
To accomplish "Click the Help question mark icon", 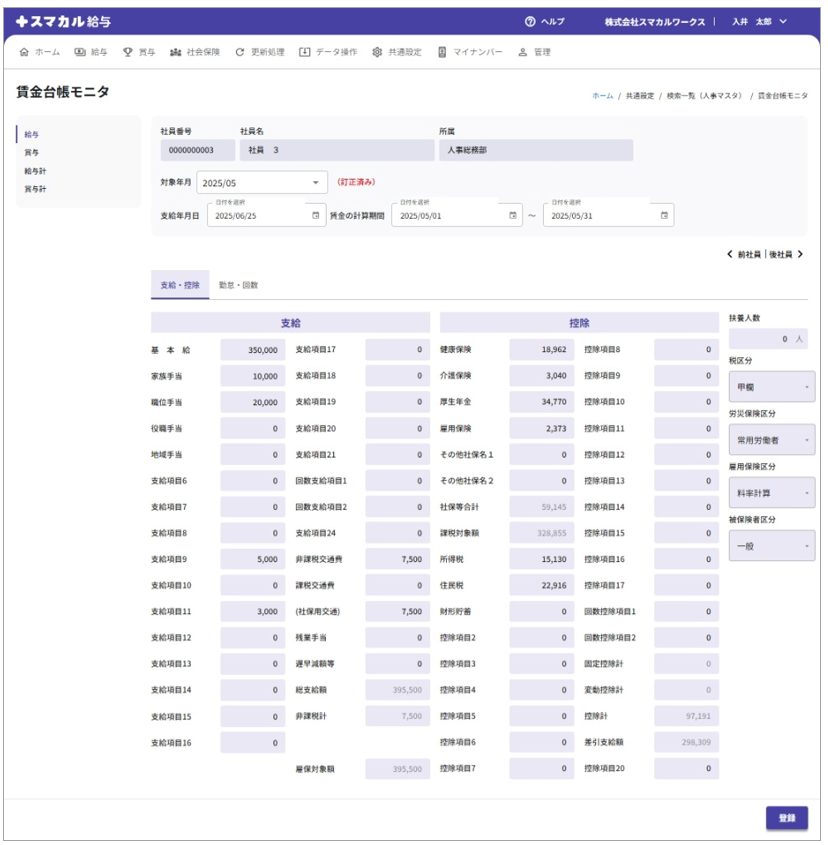I will coord(530,22).
